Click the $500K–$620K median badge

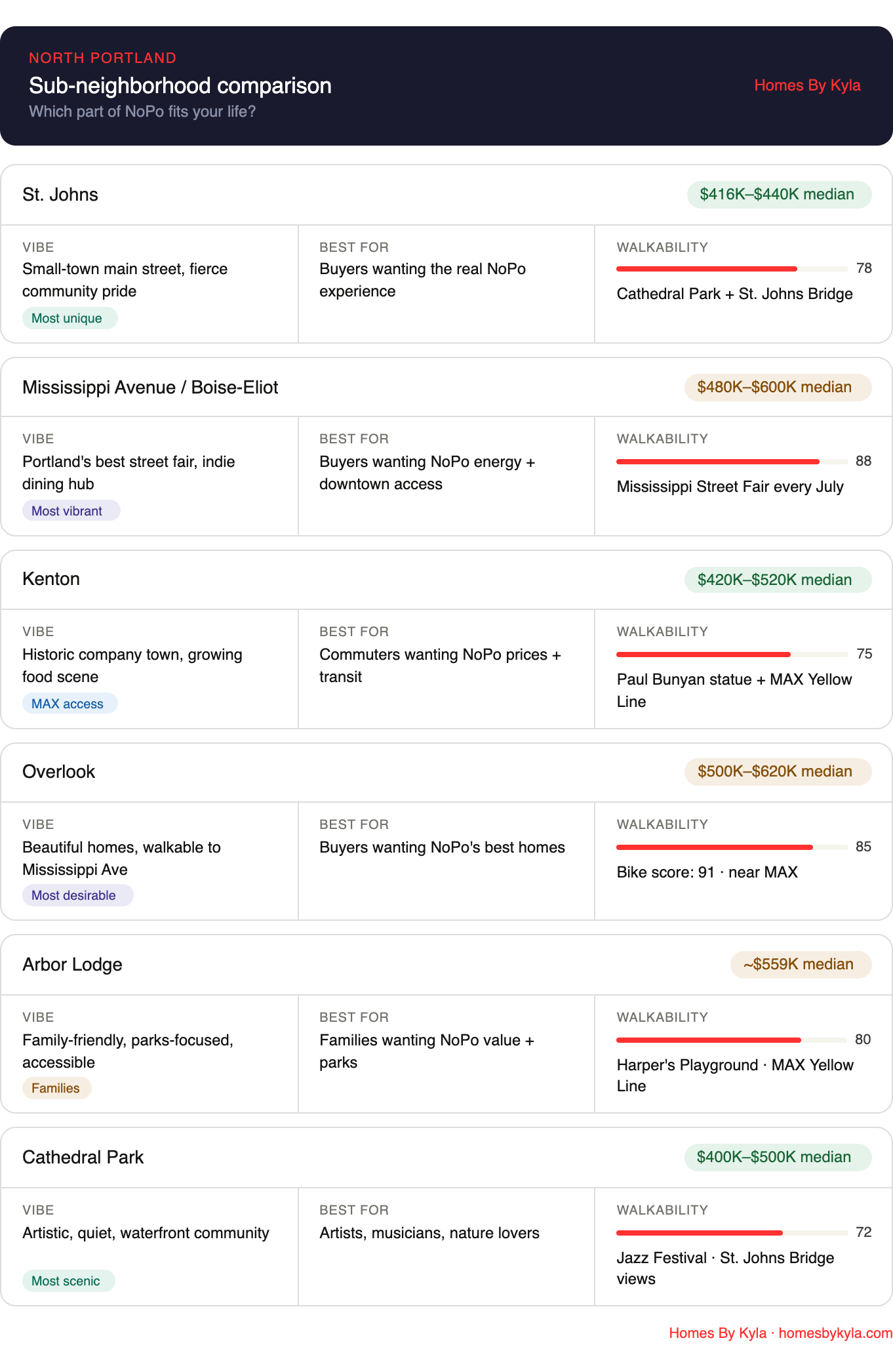click(x=778, y=771)
